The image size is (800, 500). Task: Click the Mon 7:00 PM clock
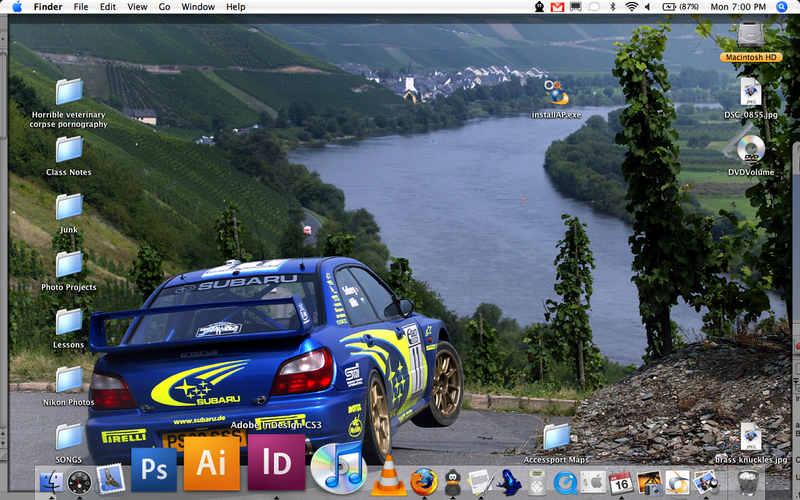738,7
